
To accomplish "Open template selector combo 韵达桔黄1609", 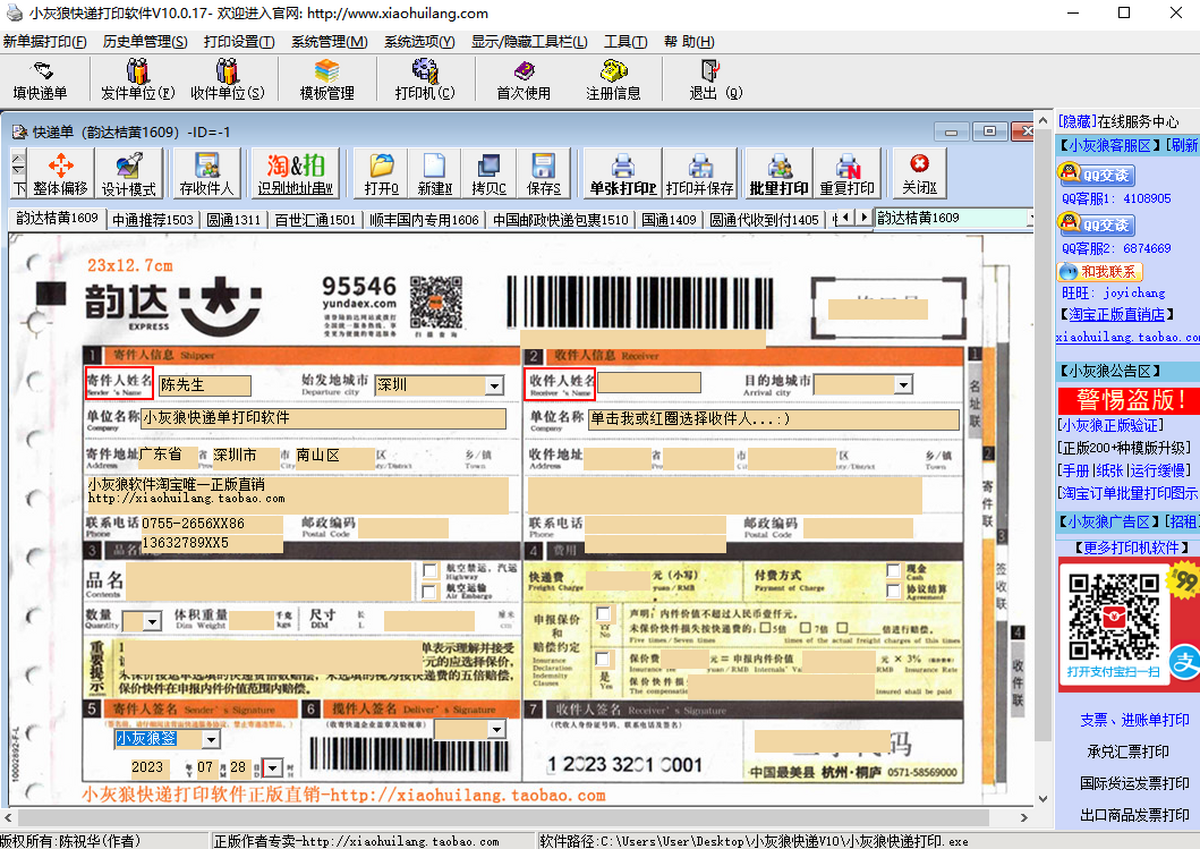I will click(x=954, y=218).
